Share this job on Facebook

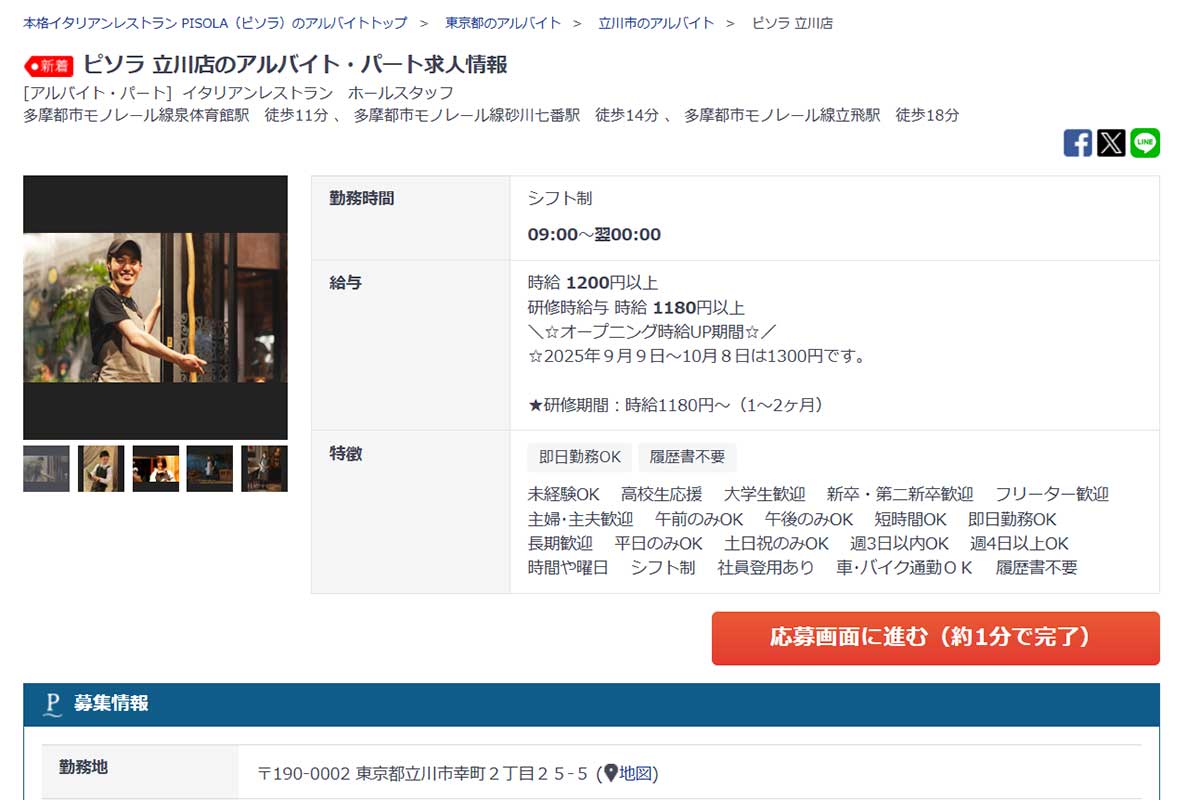tap(1077, 143)
